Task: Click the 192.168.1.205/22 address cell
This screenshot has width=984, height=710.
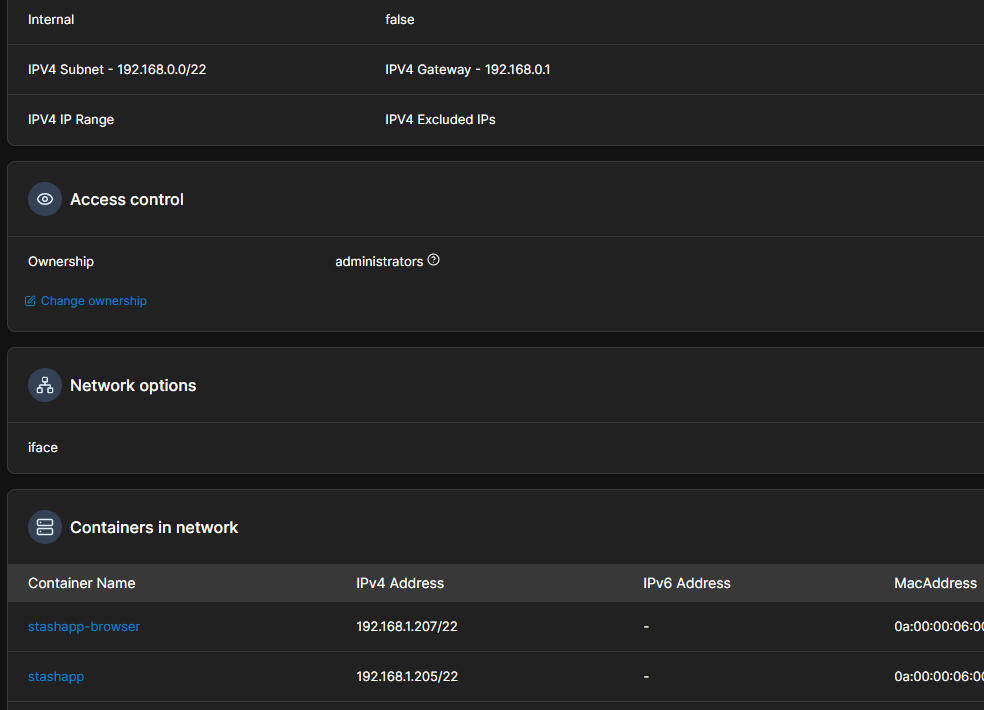Action: coord(407,677)
